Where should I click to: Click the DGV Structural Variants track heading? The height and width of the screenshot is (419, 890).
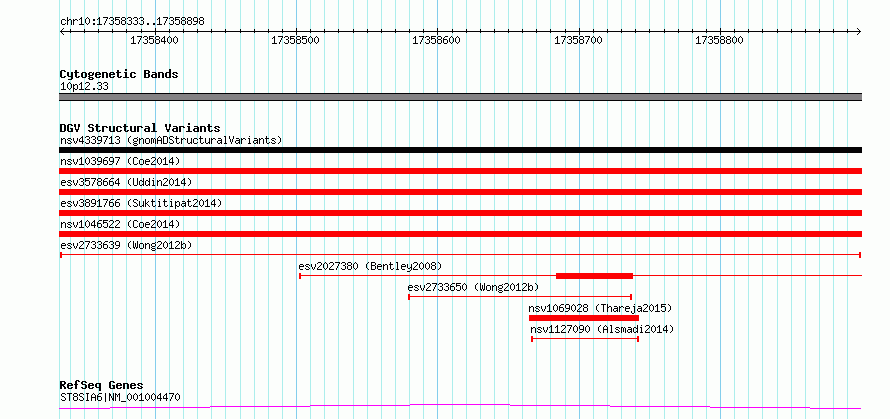140,128
